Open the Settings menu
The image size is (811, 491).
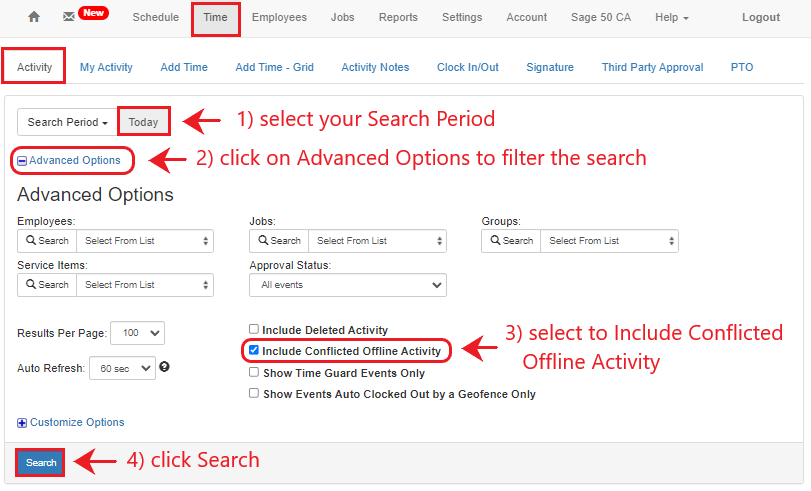pyautogui.click(x=462, y=18)
